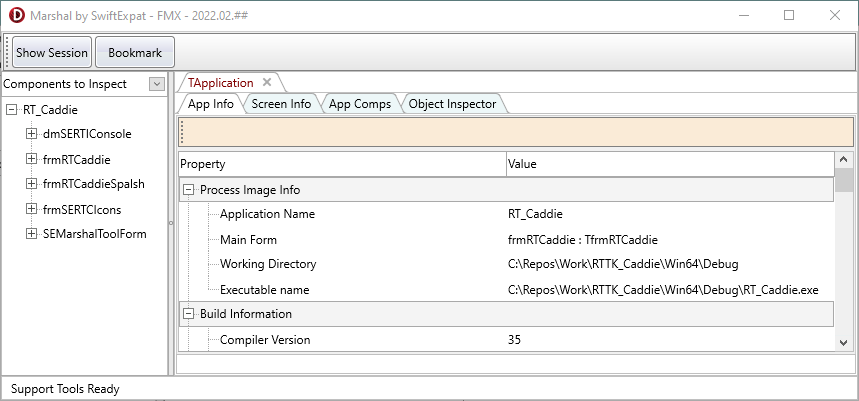Collapse the Build Information group
Viewport: 859px width, 401px height.
tap(189, 314)
